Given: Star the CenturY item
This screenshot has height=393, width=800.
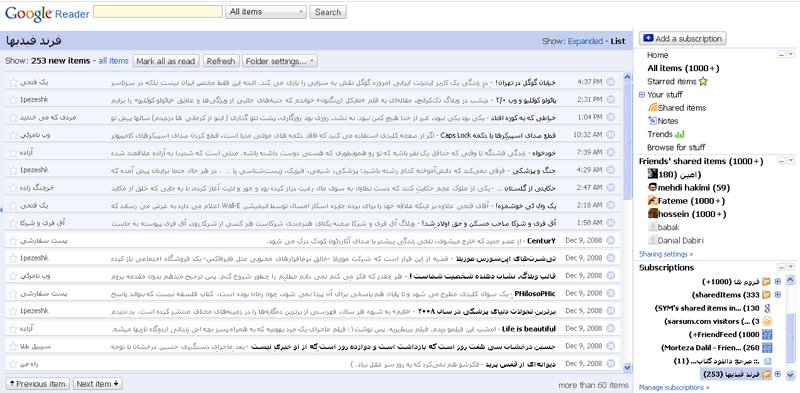Looking at the screenshot, I should click(13, 241).
